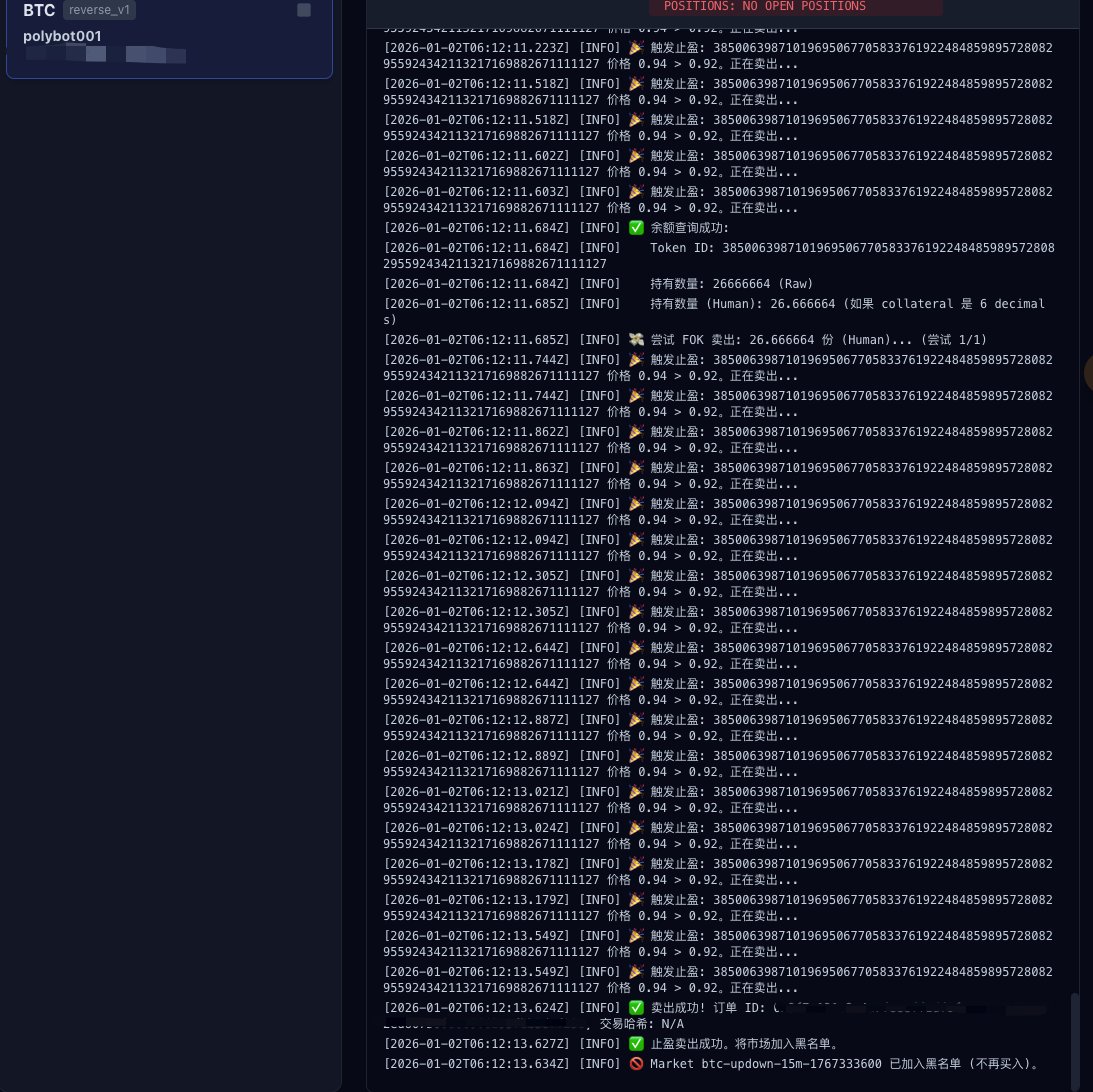Click the flying money icon on FOK 卖出 line
The height and width of the screenshot is (1092, 1093).
[636, 339]
